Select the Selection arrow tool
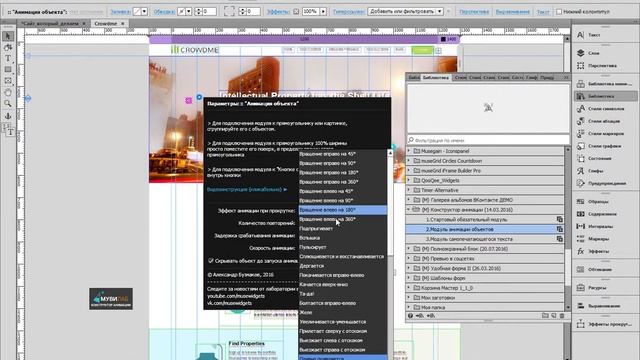640x360 pixels. (x=8, y=36)
